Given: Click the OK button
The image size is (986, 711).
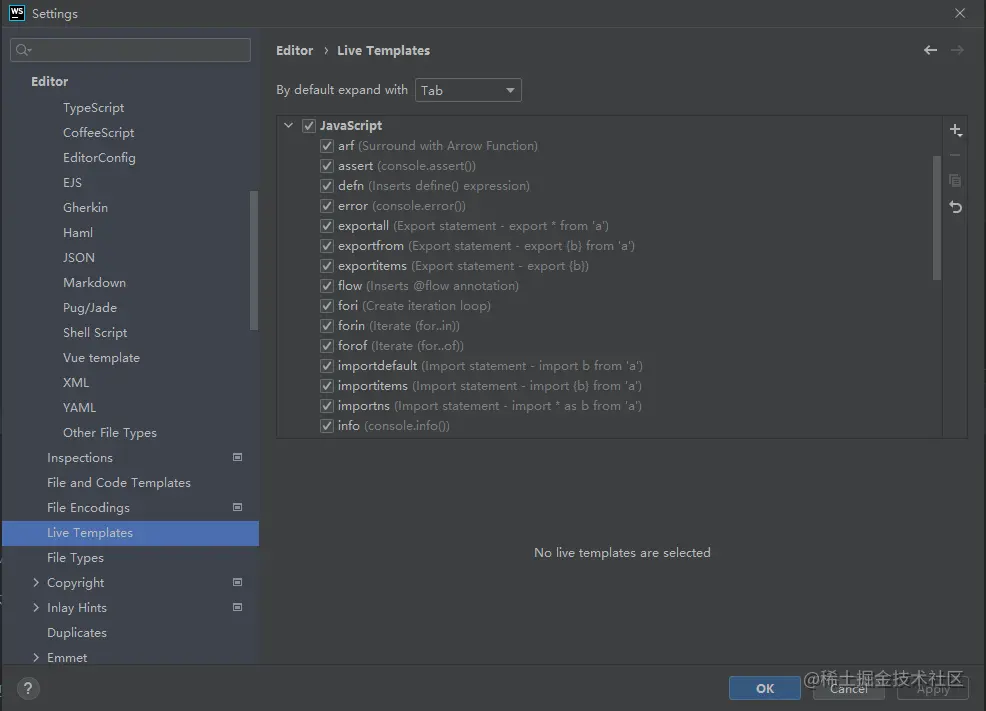Looking at the screenshot, I should click(765, 688).
